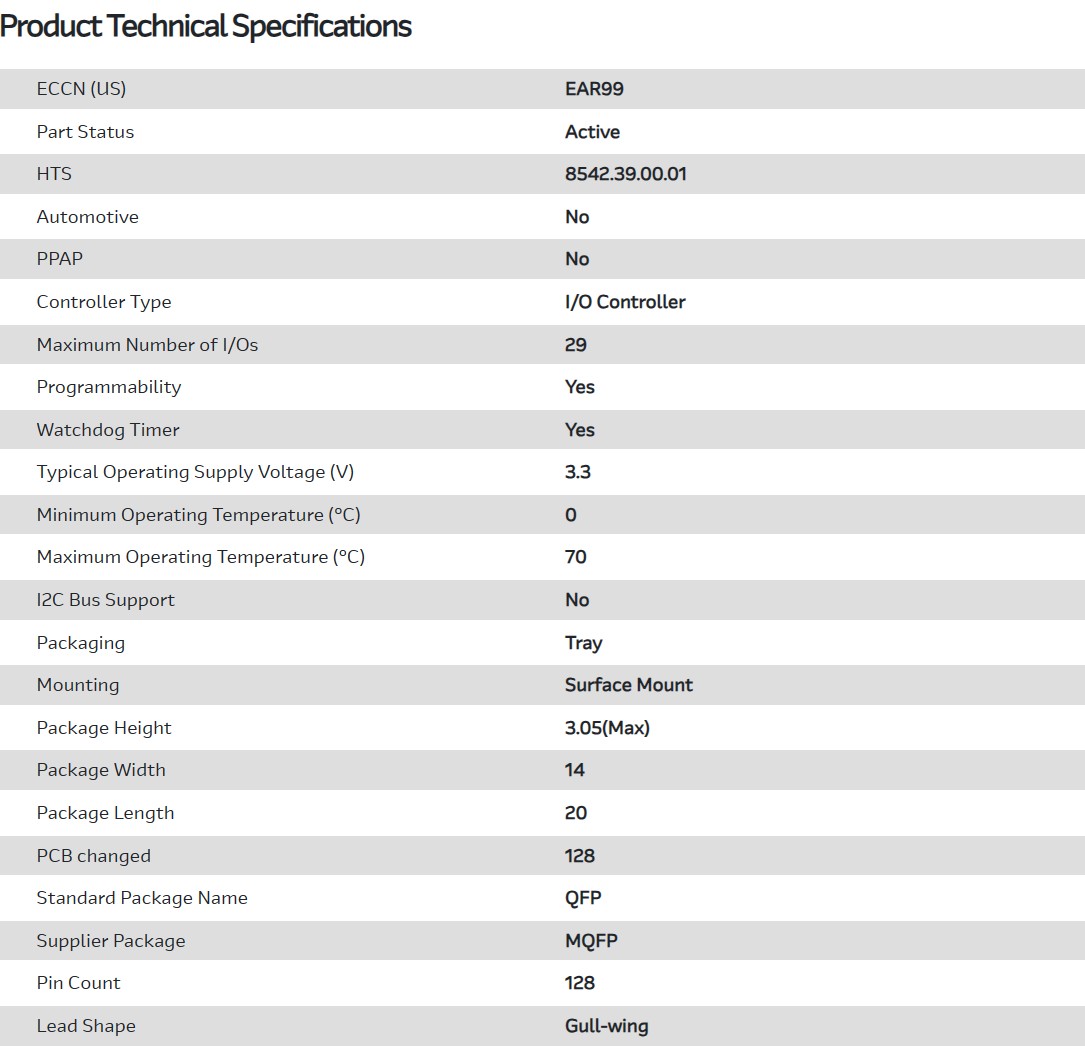Click the 70 maximum temperature value
The height and width of the screenshot is (1046, 1085).
pos(576,557)
